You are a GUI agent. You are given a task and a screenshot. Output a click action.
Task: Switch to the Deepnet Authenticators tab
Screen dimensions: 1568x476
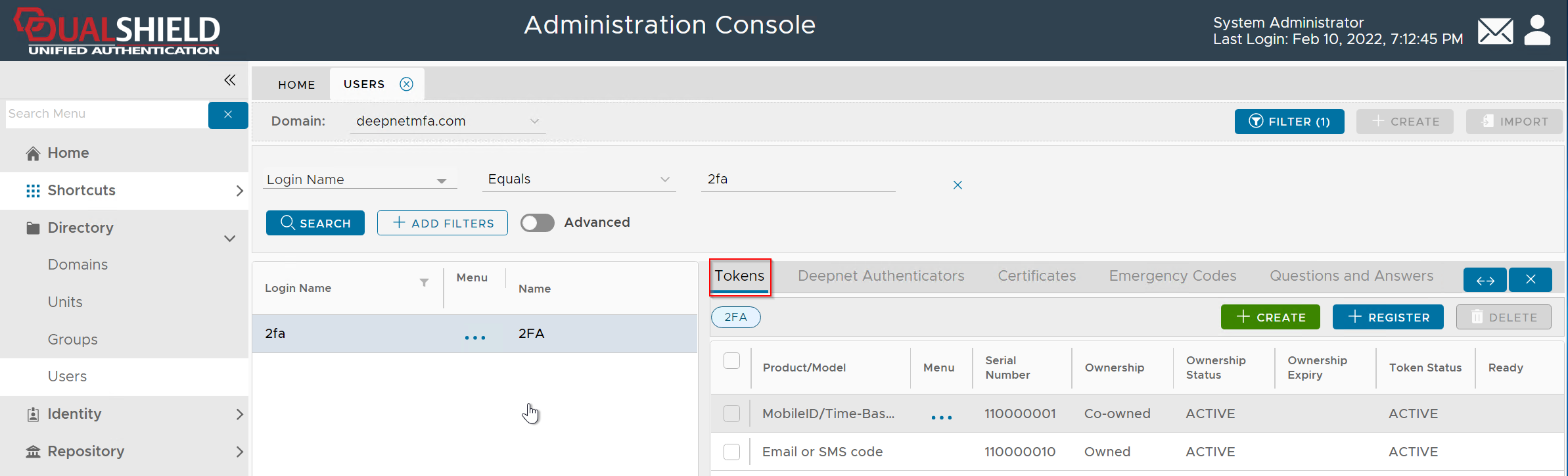(881, 276)
